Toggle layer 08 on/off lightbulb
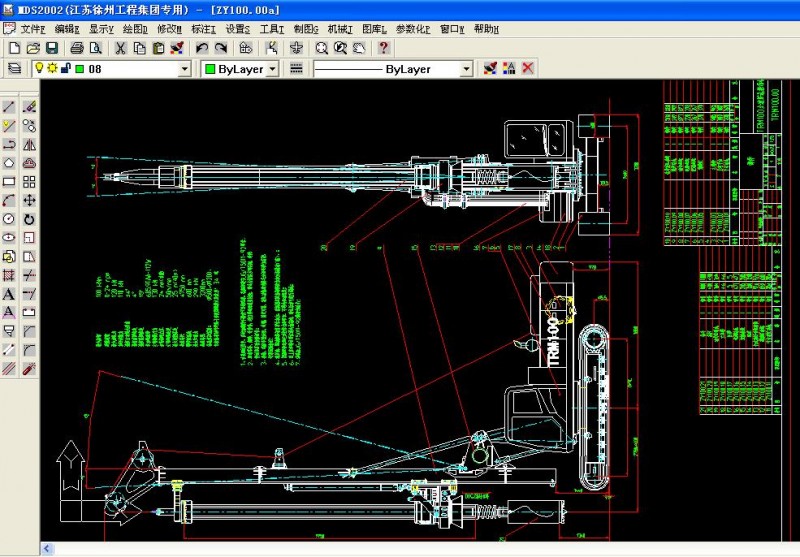 (x=41, y=69)
